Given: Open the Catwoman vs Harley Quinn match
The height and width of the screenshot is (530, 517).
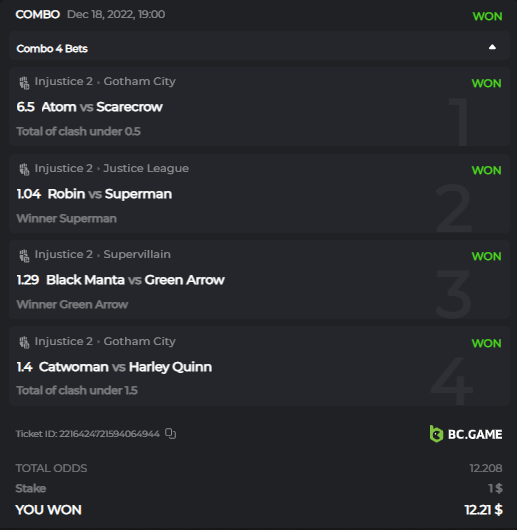Looking at the screenshot, I should (x=125, y=367).
